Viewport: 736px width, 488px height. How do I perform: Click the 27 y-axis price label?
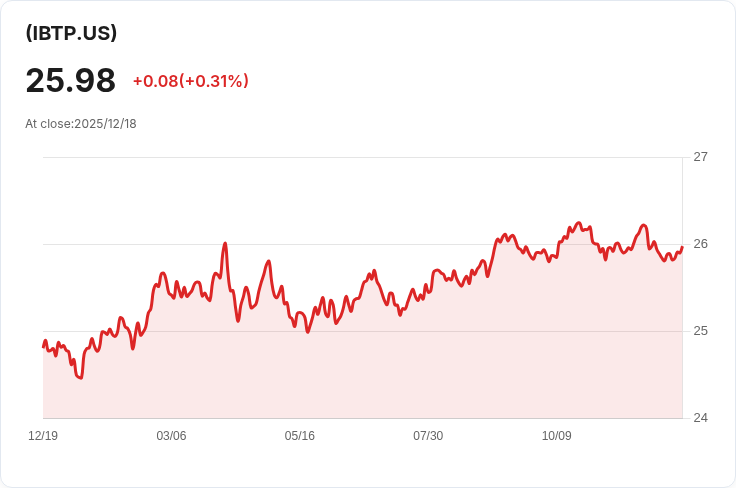700,157
